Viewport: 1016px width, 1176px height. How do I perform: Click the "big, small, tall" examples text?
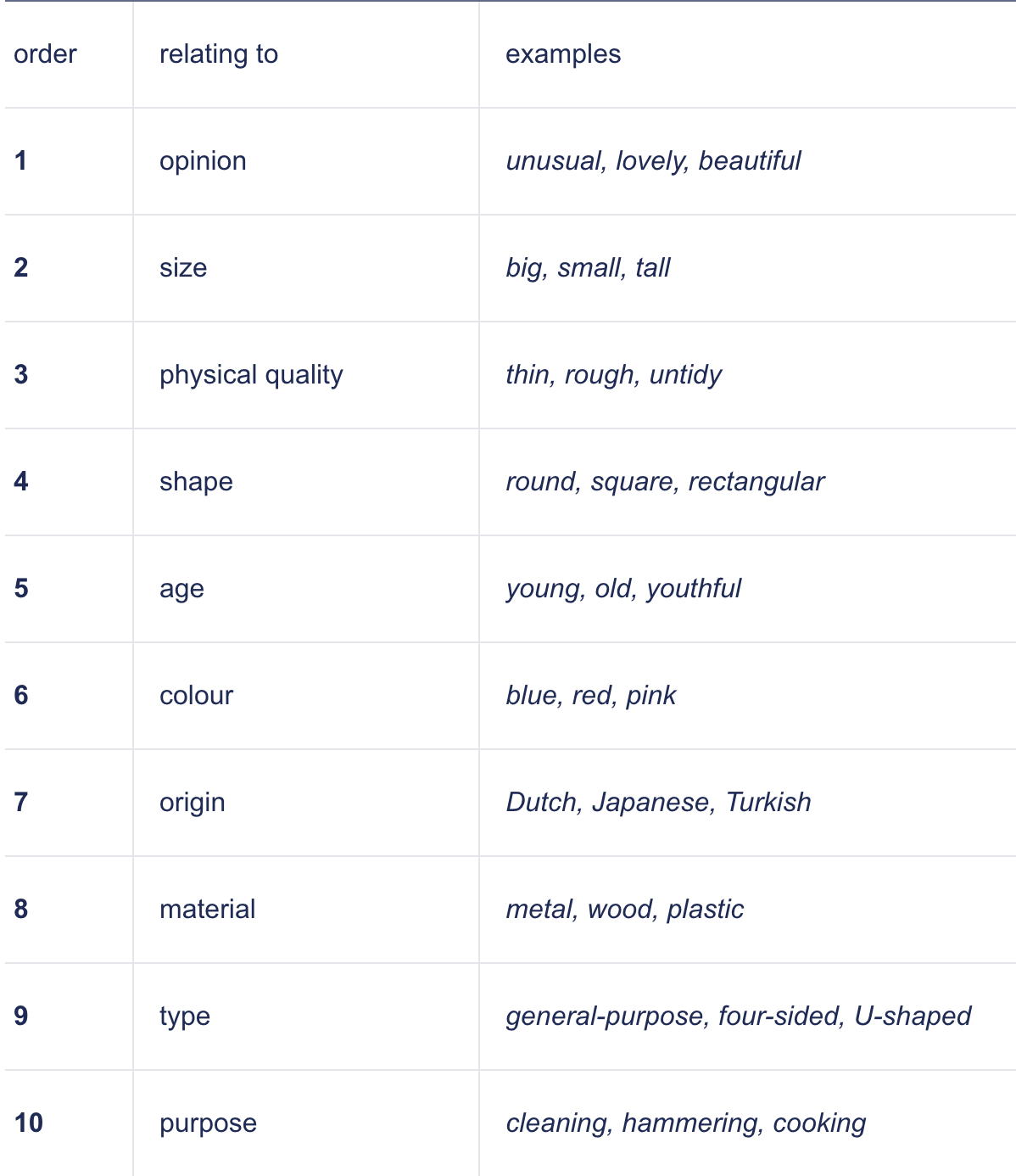tap(588, 268)
